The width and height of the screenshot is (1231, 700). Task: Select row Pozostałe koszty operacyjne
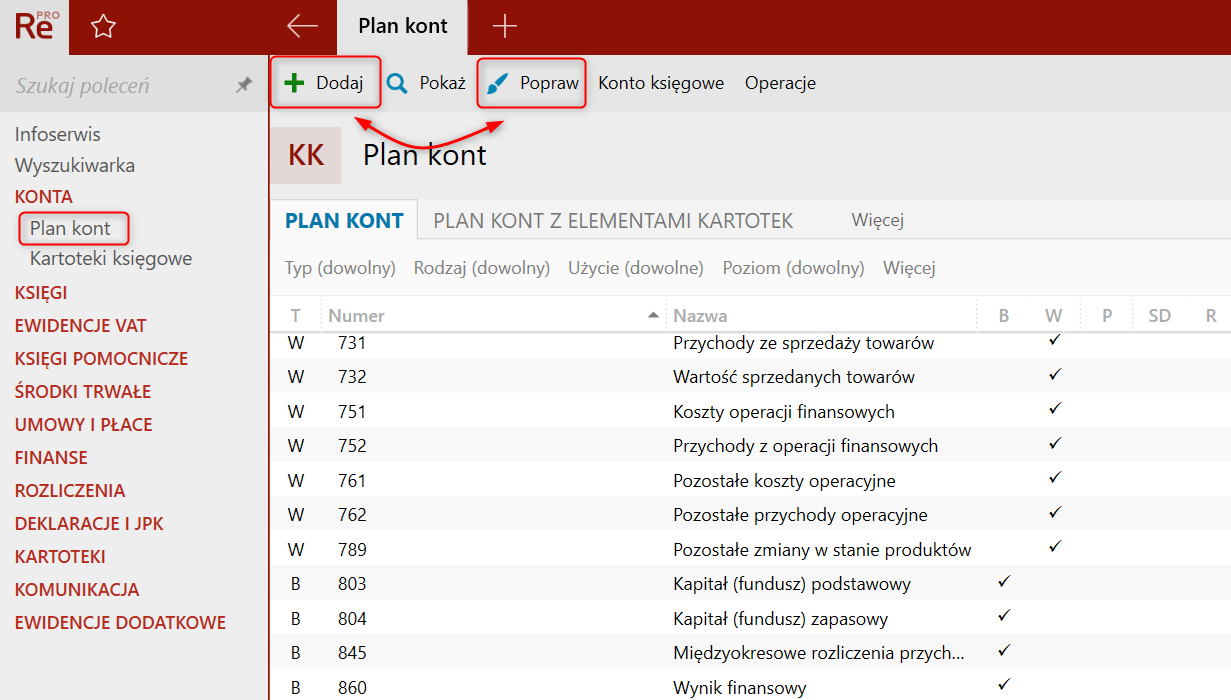750,481
